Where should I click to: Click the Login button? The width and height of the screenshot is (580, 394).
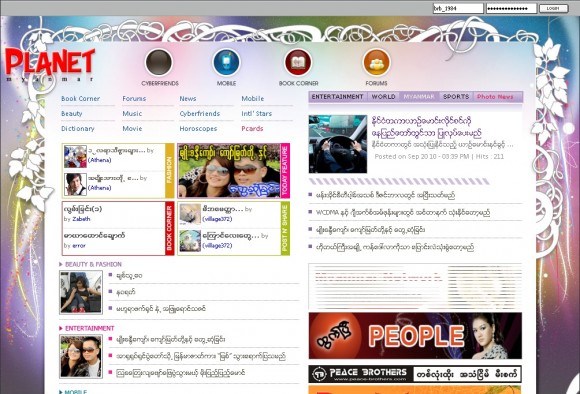click(x=553, y=8)
